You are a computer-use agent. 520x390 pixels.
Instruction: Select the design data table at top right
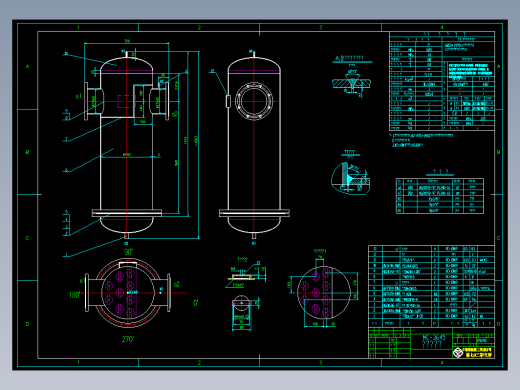pyautogui.click(x=442, y=81)
